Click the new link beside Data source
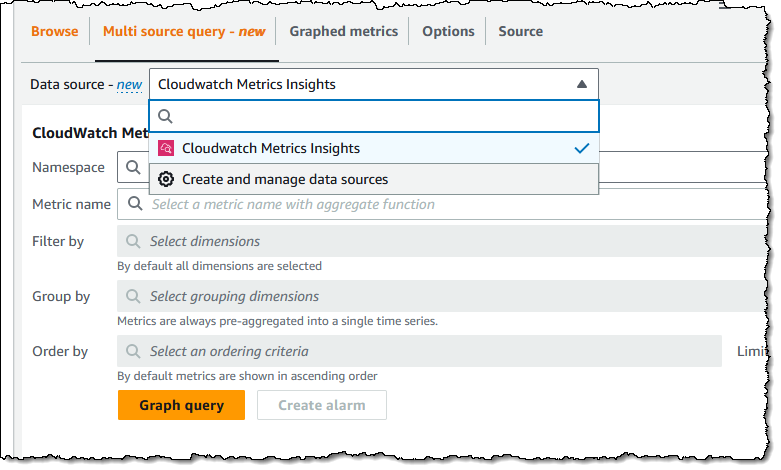The width and height of the screenshot is (781, 470). point(129,85)
